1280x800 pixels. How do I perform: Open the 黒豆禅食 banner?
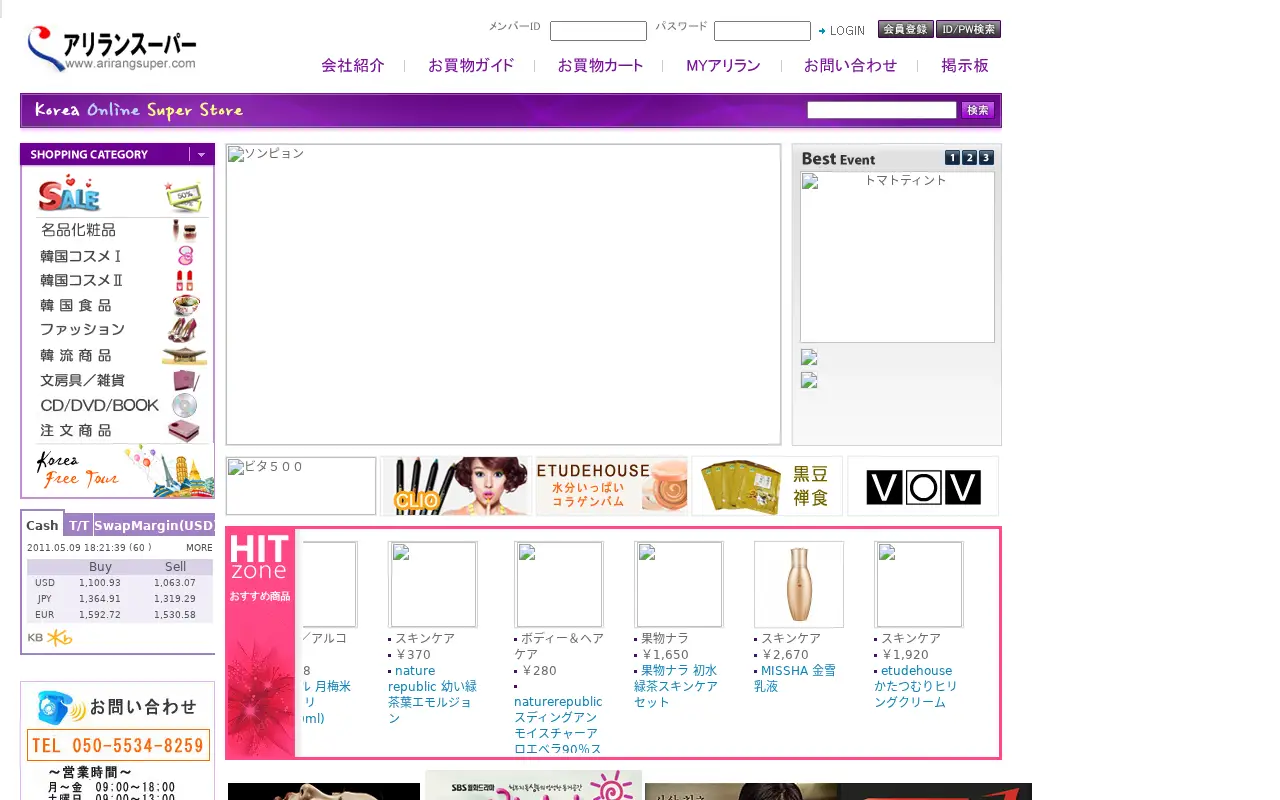pyautogui.click(x=767, y=486)
